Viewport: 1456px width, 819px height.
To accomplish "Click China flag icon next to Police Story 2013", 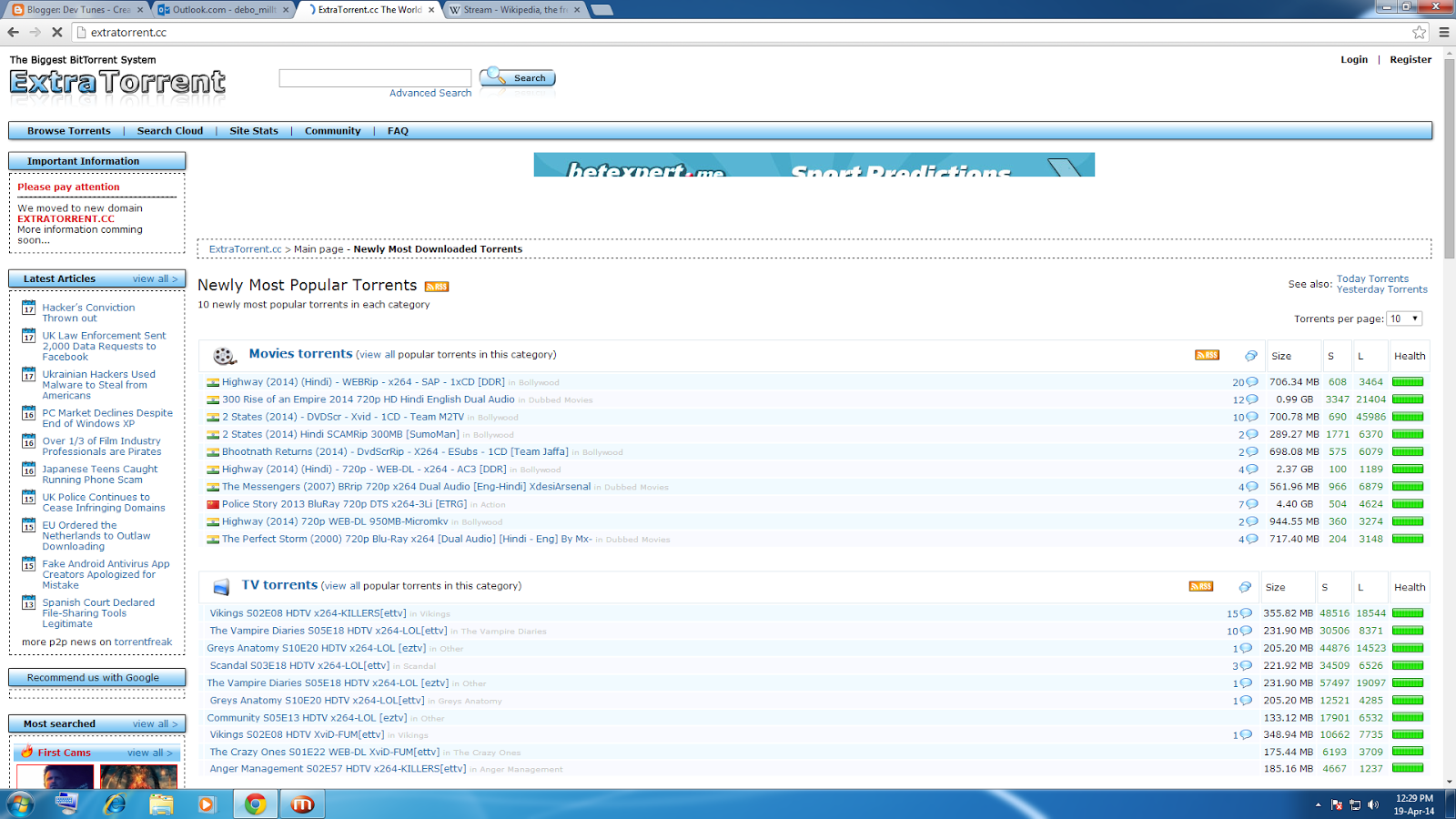I will (x=213, y=504).
